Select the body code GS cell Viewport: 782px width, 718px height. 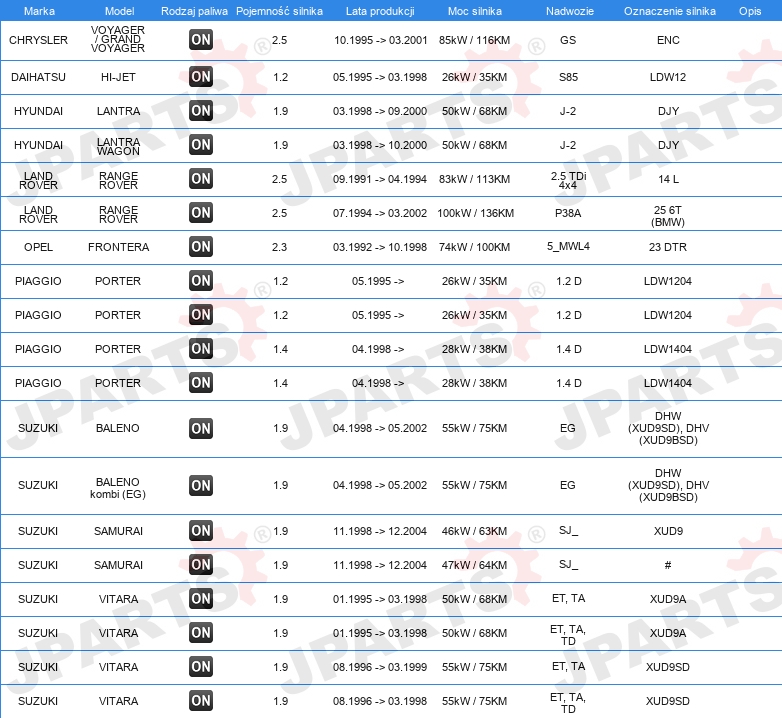pos(568,40)
